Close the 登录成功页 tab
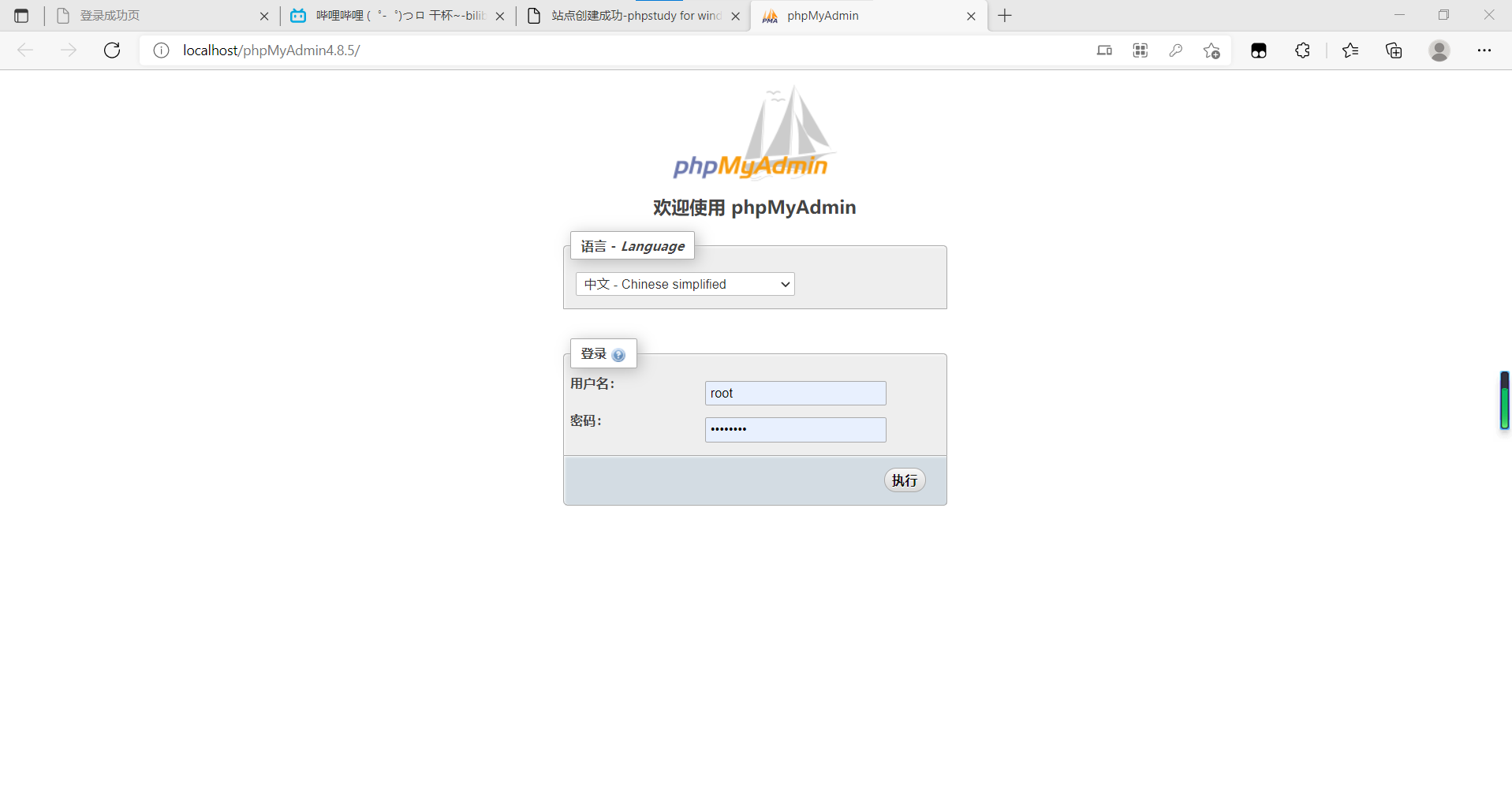The height and width of the screenshot is (803, 1512). tap(264, 16)
